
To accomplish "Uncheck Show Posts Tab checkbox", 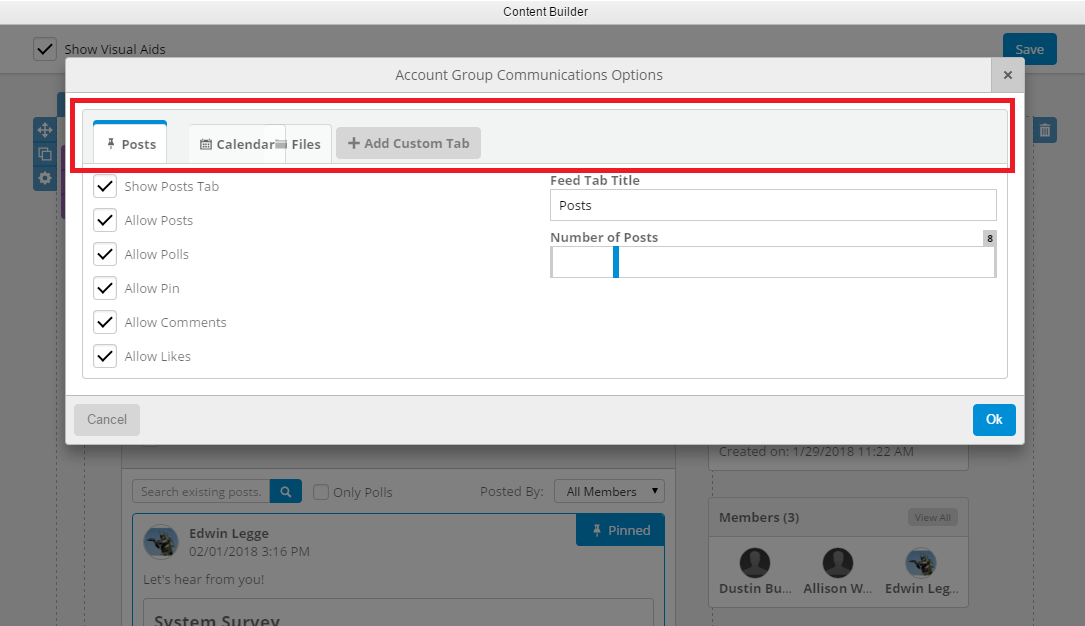I will (105, 186).
